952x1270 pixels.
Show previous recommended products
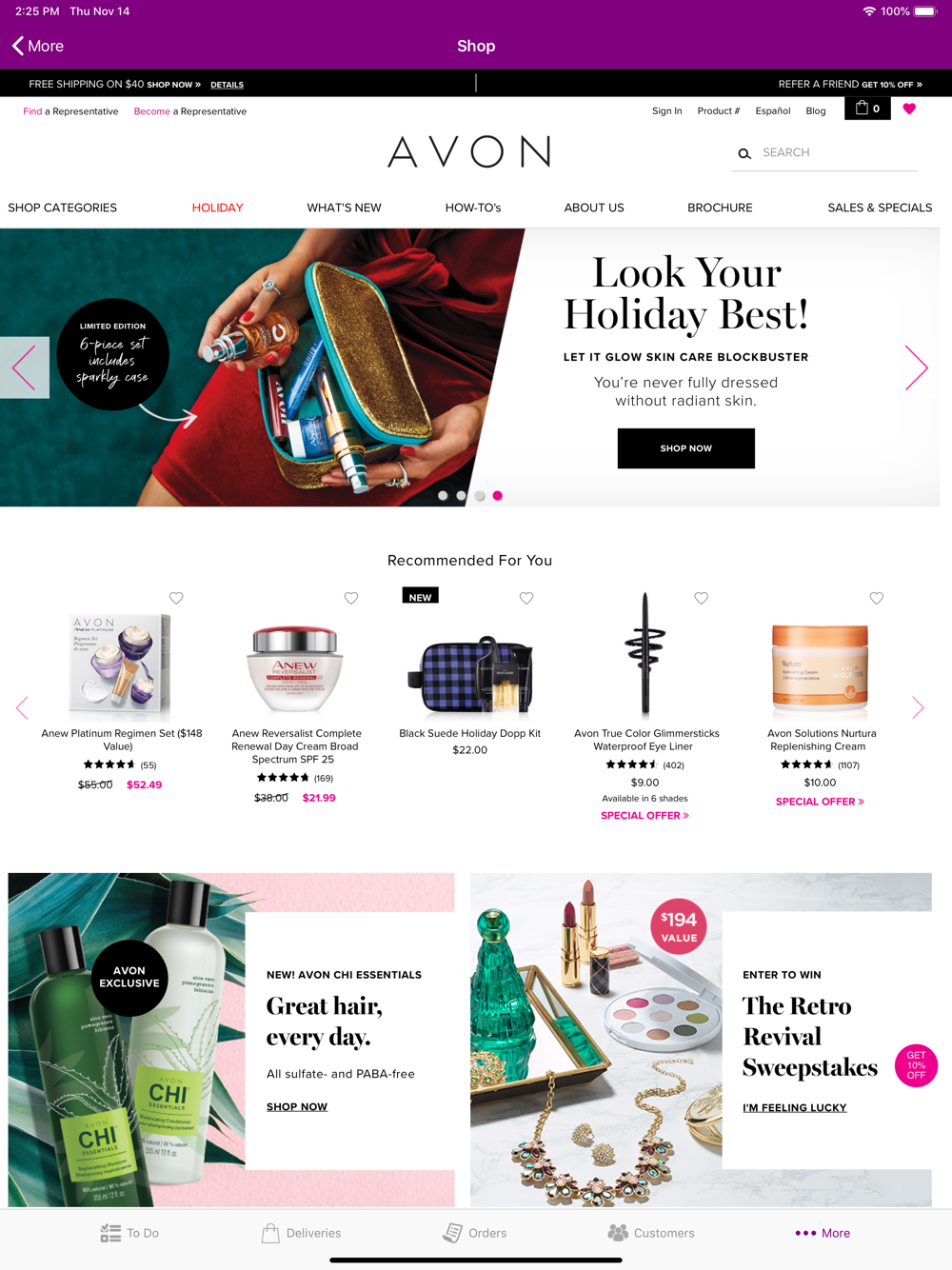22,707
